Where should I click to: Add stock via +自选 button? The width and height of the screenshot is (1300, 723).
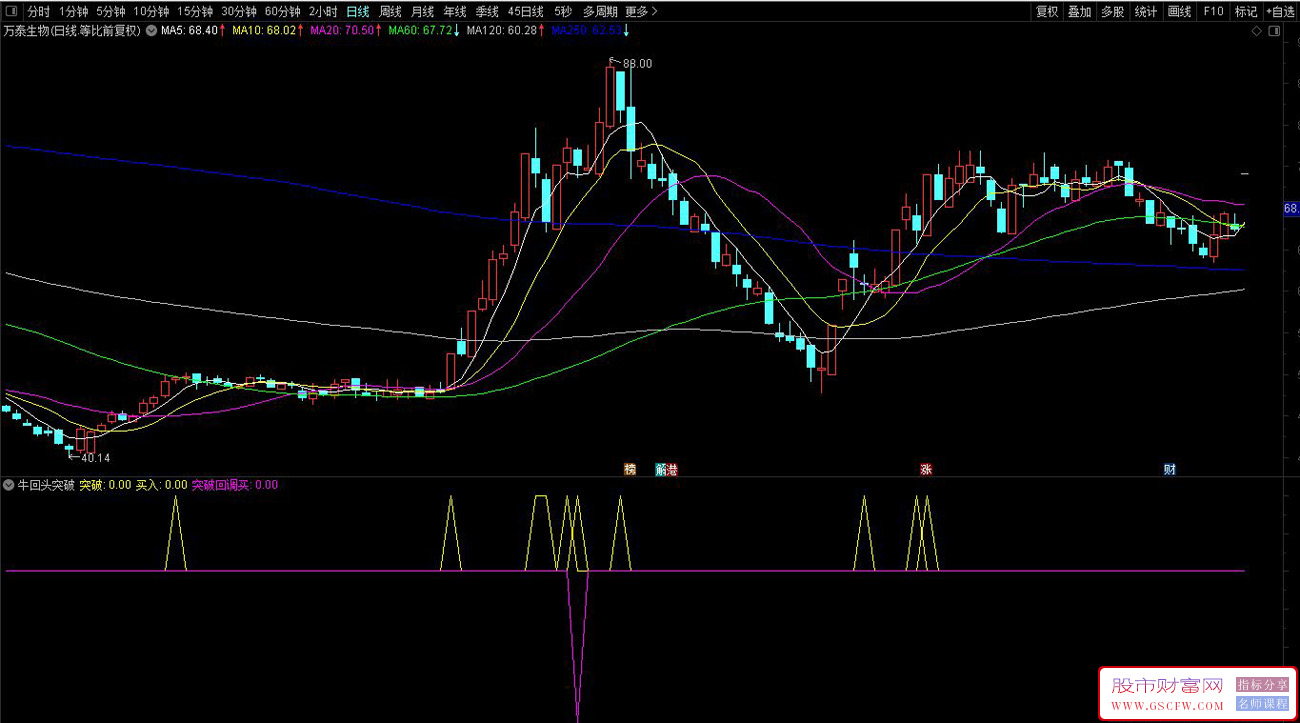pos(1280,12)
